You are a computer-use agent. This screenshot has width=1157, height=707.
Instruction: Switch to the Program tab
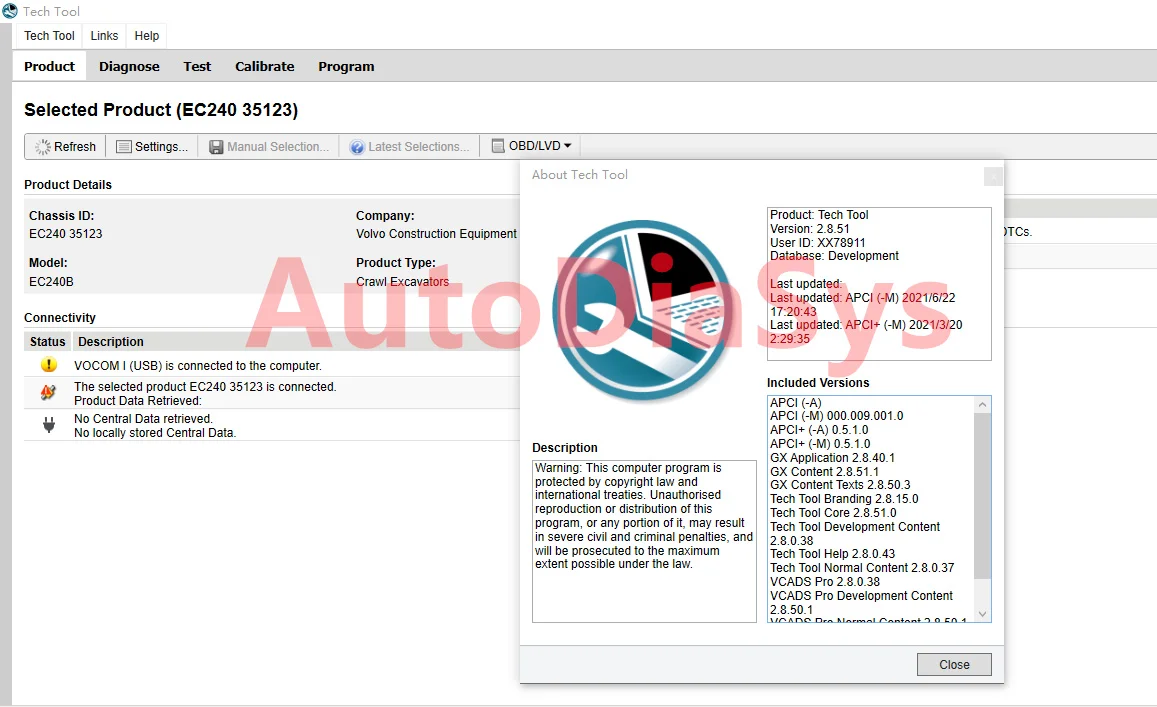(346, 66)
